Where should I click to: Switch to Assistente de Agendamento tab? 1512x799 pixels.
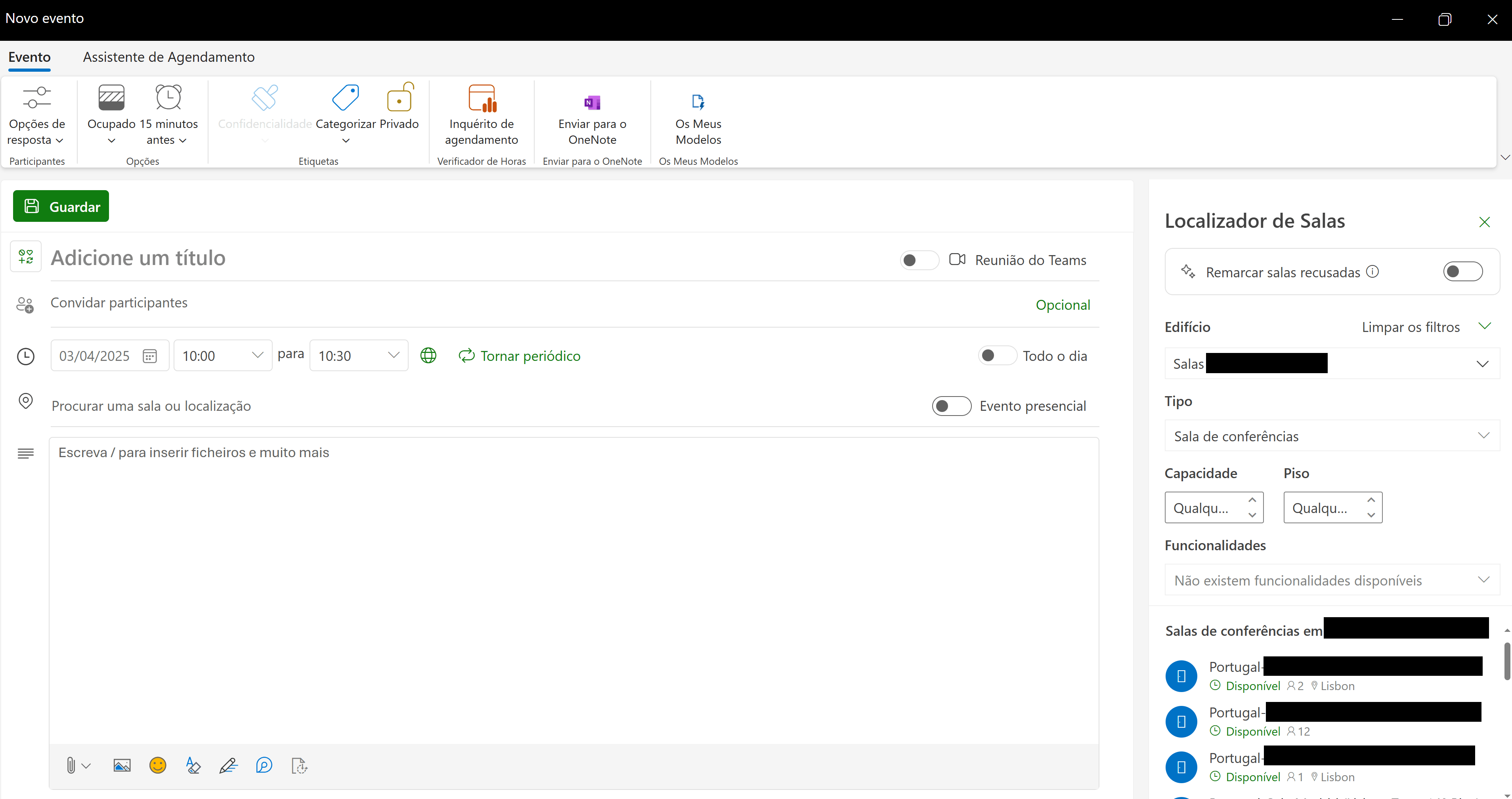[168, 57]
